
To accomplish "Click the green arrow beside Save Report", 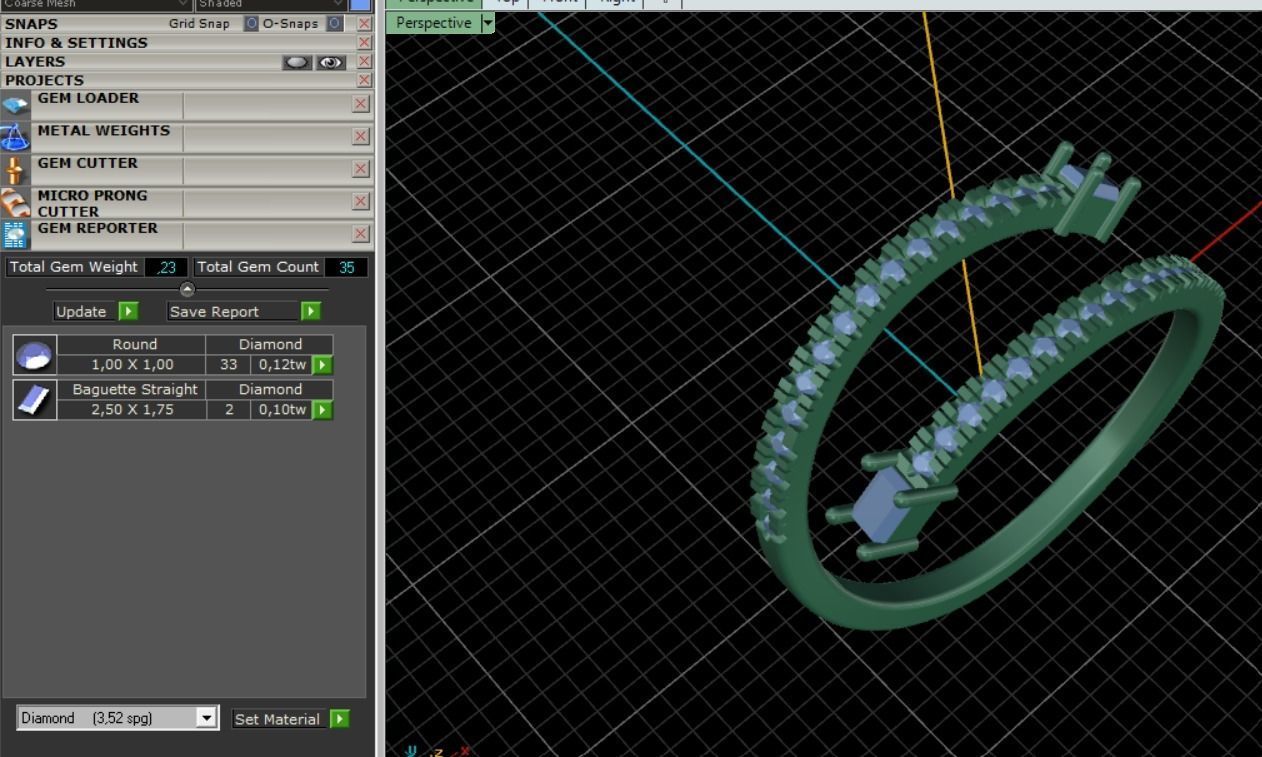I will pos(311,311).
